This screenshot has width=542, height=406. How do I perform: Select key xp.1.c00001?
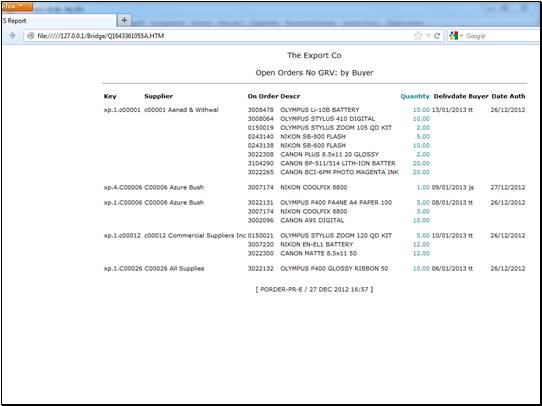(122, 110)
